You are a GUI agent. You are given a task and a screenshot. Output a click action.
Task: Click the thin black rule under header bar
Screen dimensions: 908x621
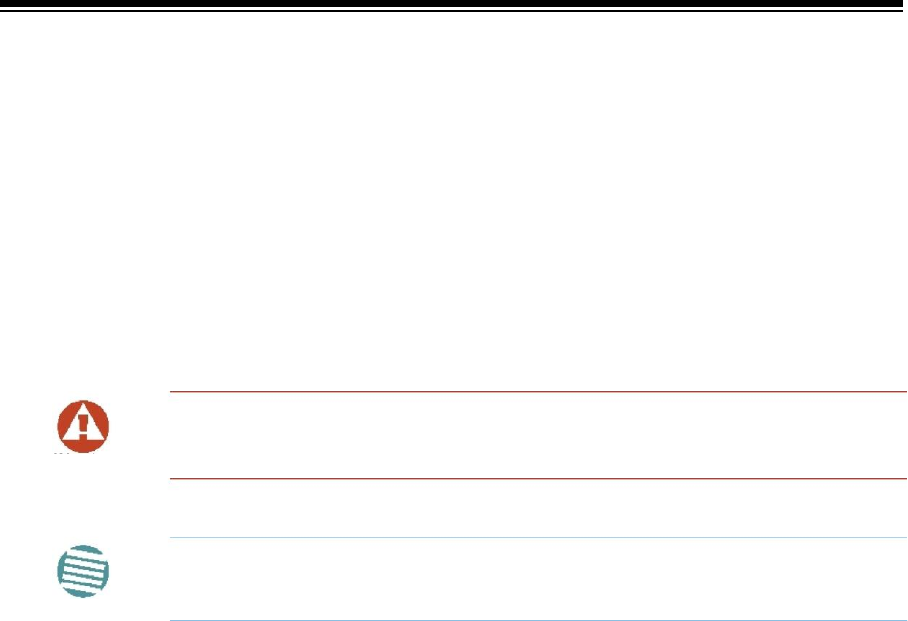452,11
